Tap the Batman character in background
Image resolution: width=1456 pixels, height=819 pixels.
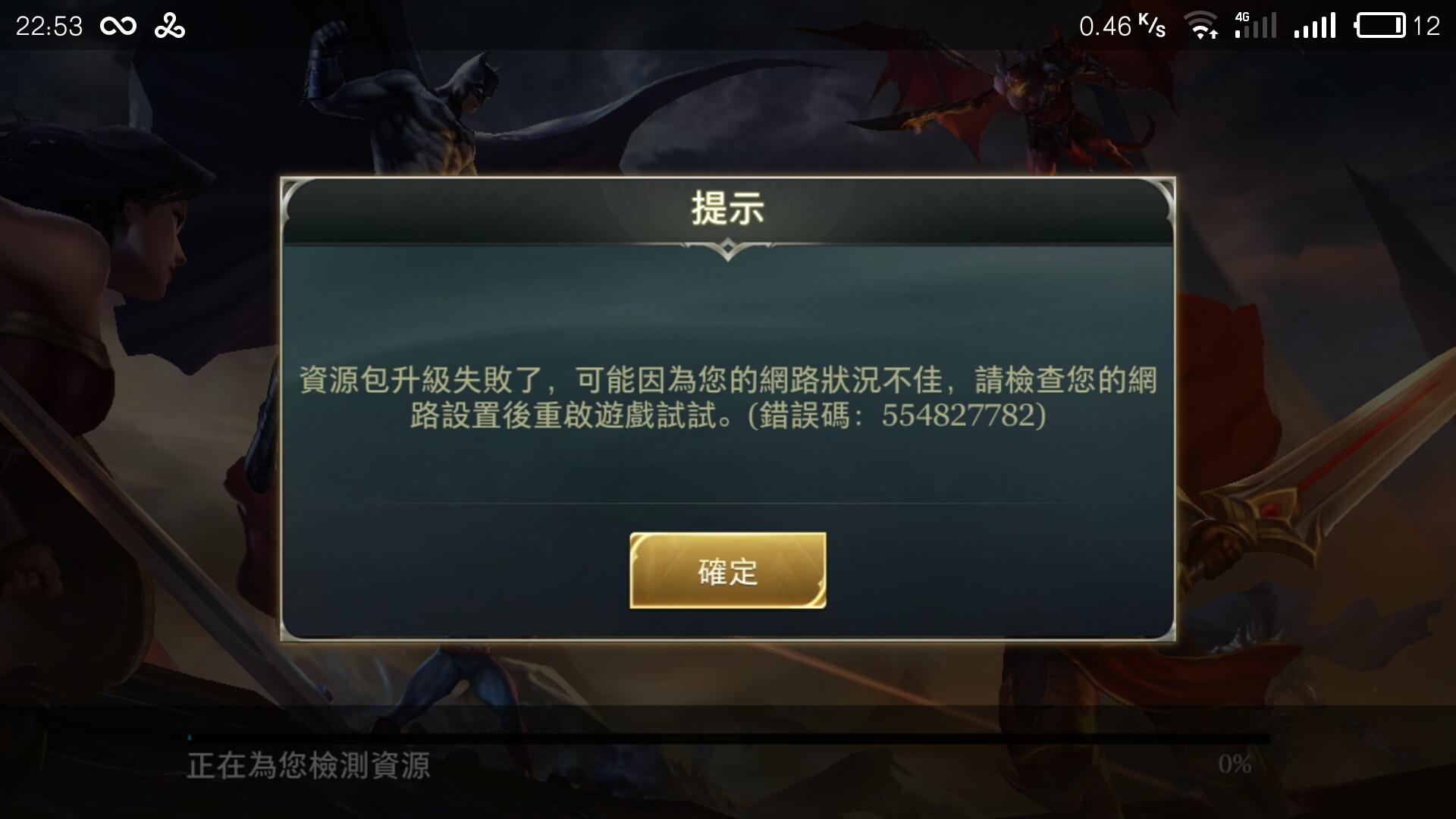pos(425,106)
